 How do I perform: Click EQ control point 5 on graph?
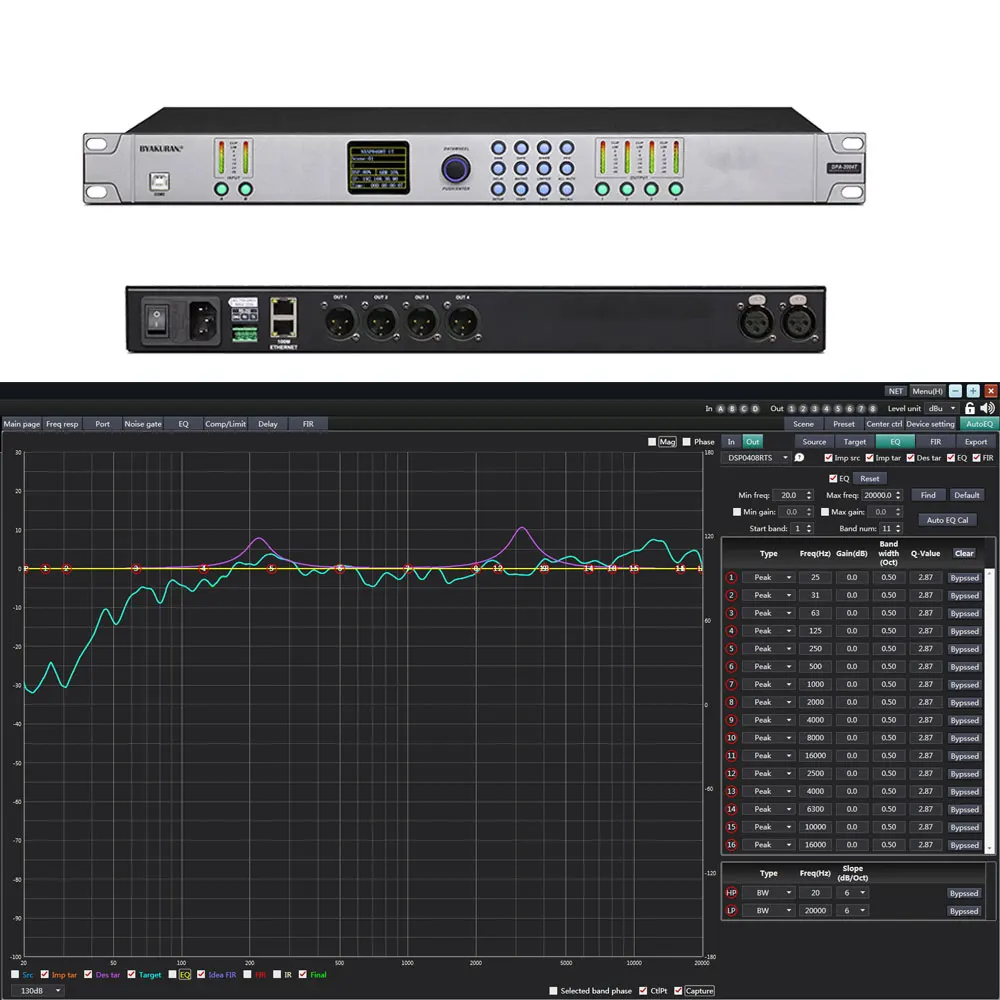tap(271, 568)
